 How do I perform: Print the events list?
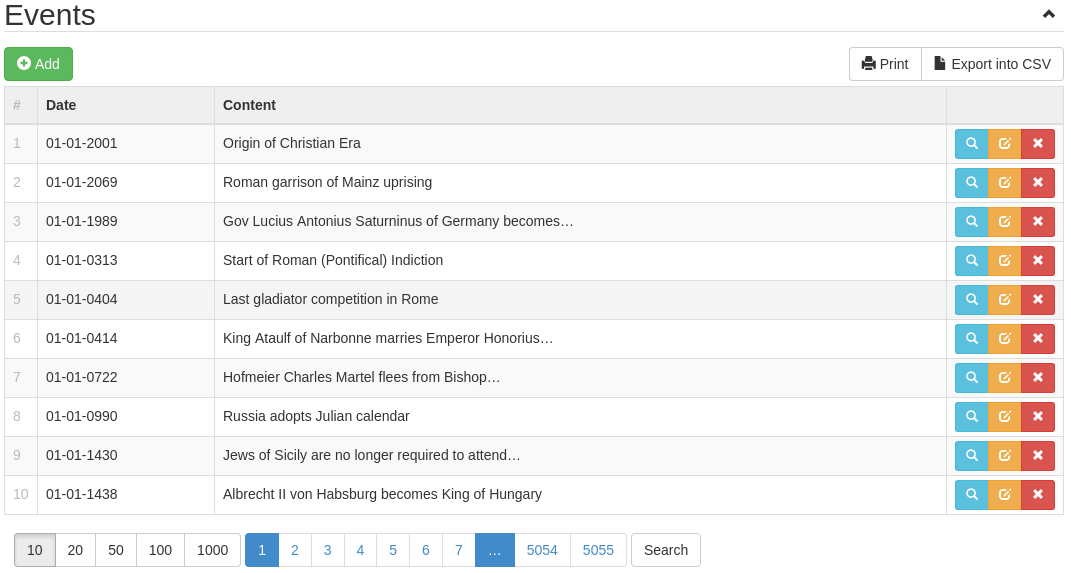885,64
